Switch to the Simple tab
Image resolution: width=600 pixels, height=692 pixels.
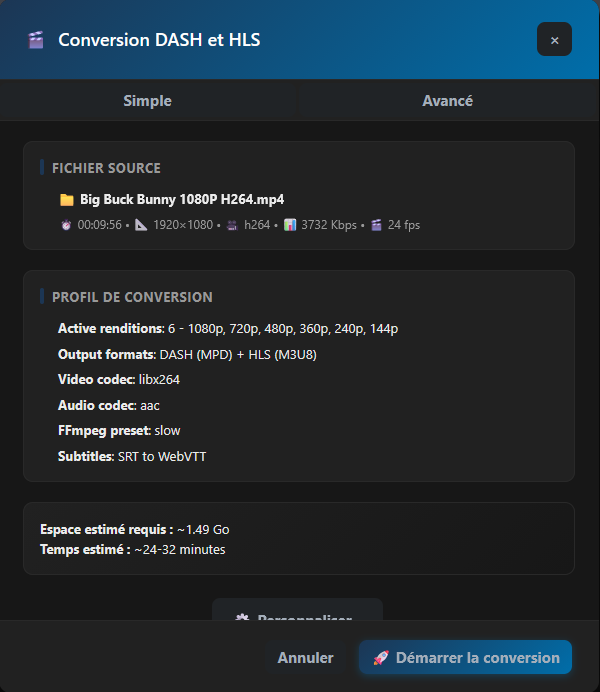[148, 101]
